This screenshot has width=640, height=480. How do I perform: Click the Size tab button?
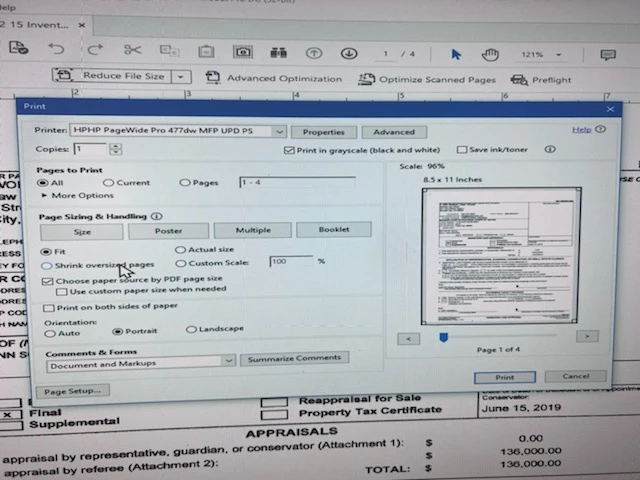[82, 232]
